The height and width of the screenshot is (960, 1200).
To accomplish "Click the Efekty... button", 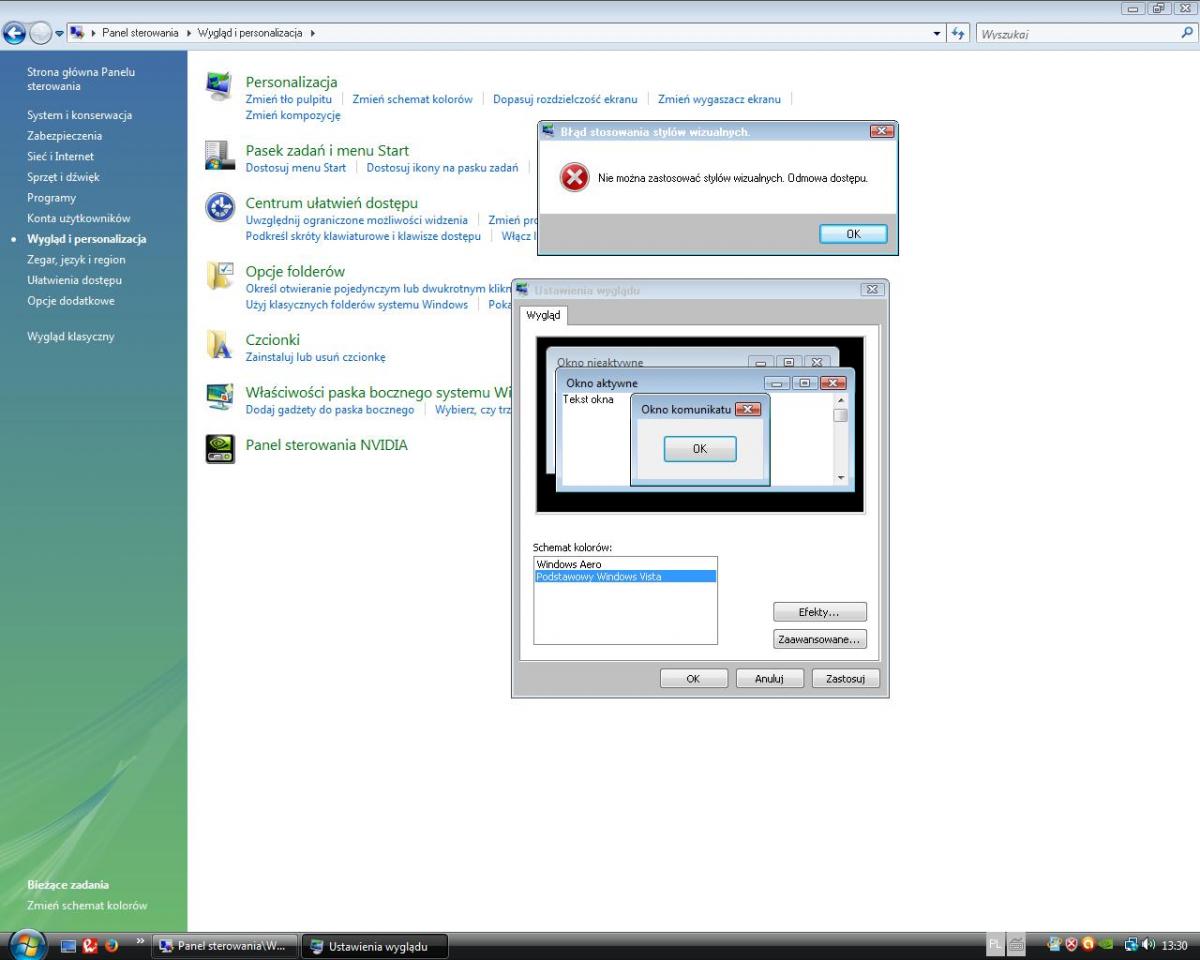I will [x=819, y=612].
